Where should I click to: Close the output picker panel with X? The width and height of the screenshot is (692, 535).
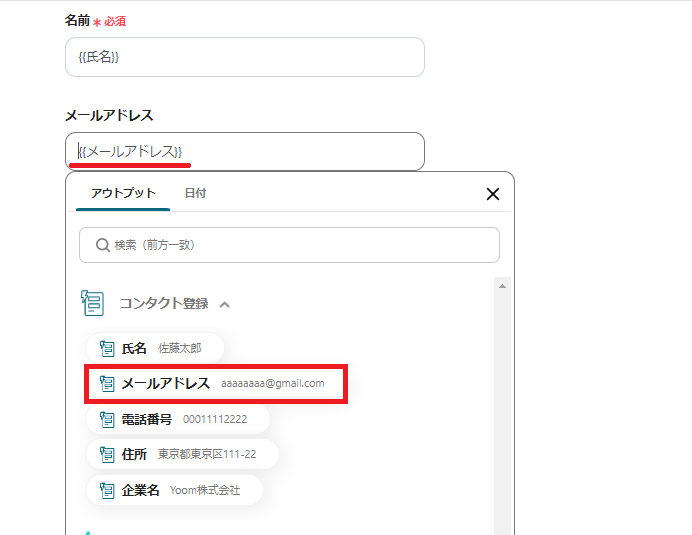[x=493, y=194]
